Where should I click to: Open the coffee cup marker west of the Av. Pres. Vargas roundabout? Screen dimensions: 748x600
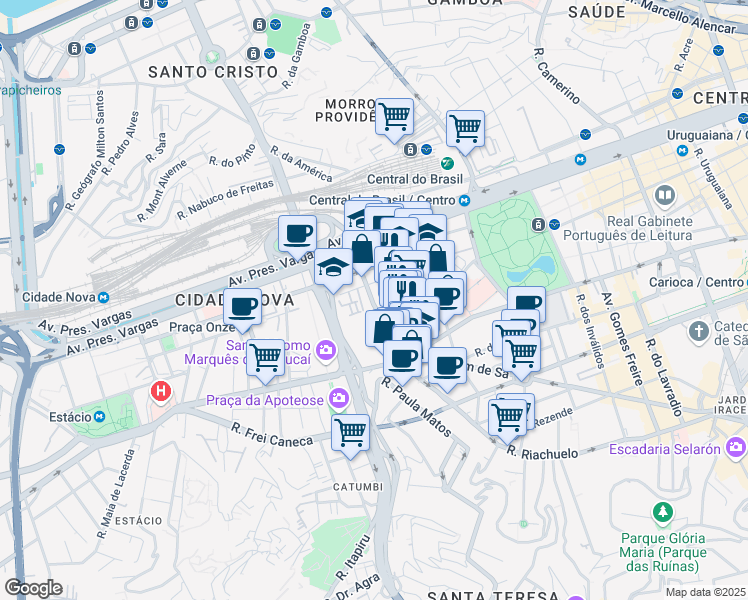tap(297, 233)
